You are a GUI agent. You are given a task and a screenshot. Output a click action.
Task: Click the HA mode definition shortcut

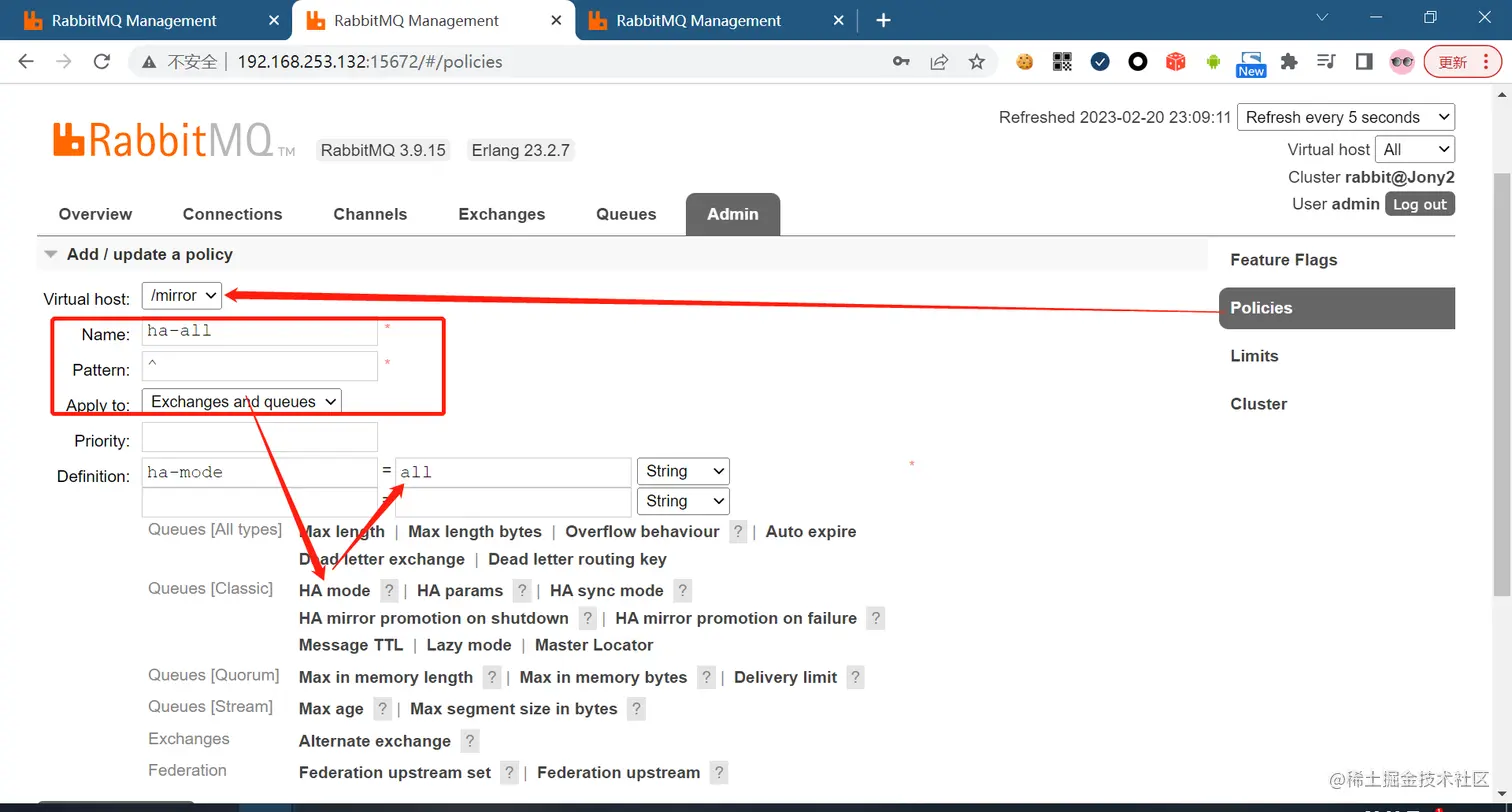click(334, 591)
